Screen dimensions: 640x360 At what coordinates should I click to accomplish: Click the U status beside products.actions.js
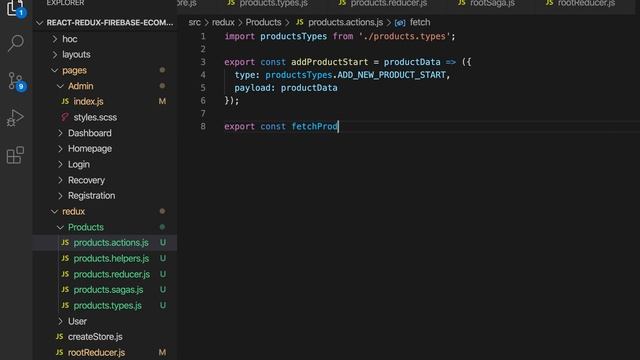click(x=163, y=242)
